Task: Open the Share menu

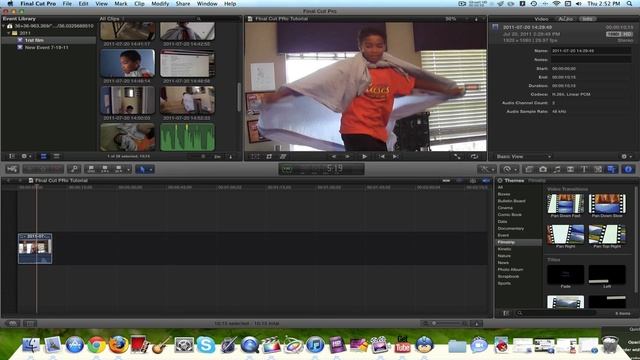Action: [x=183, y=4]
